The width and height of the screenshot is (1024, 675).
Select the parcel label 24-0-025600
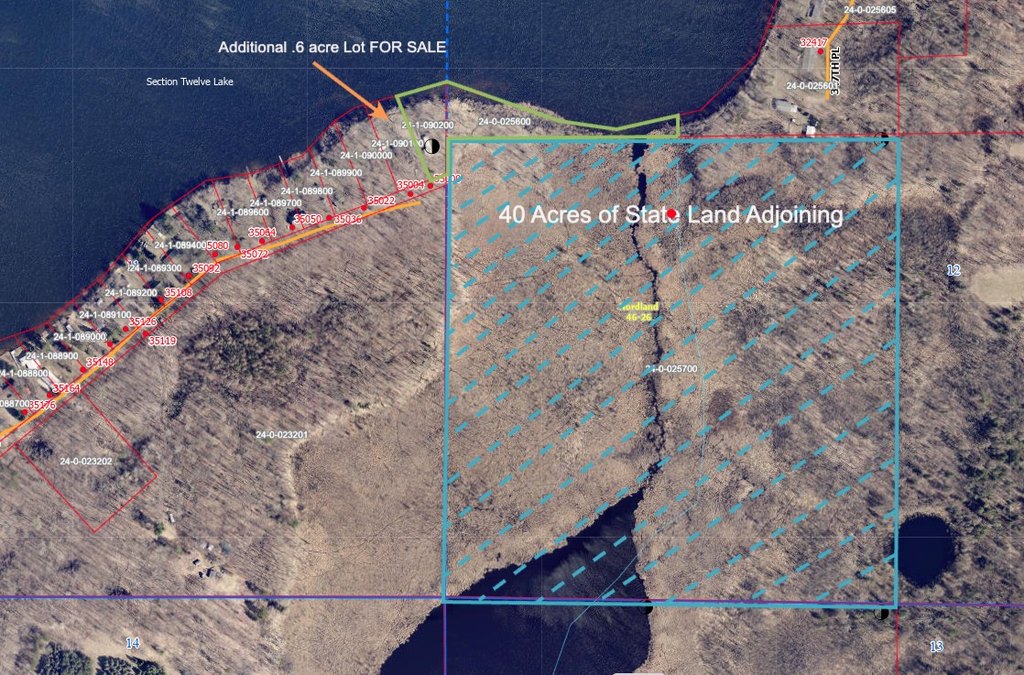tap(505, 121)
